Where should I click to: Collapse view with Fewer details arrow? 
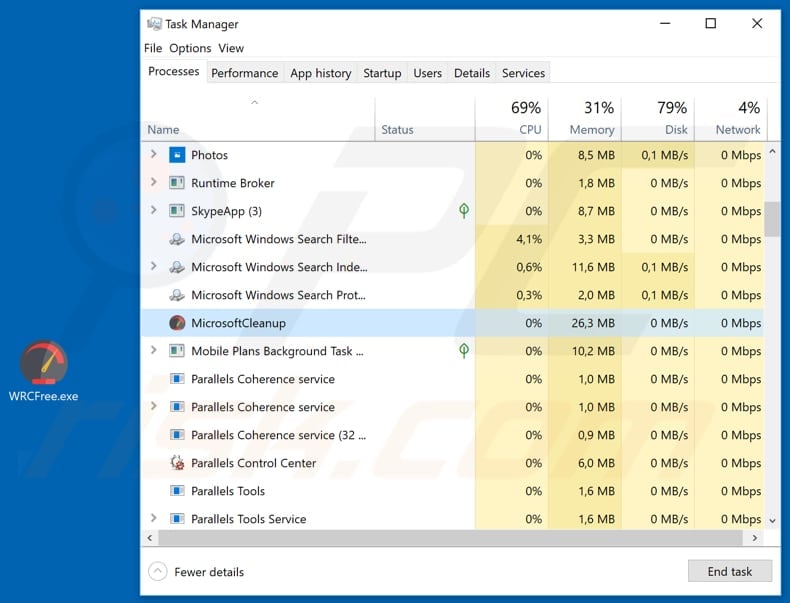click(158, 571)
